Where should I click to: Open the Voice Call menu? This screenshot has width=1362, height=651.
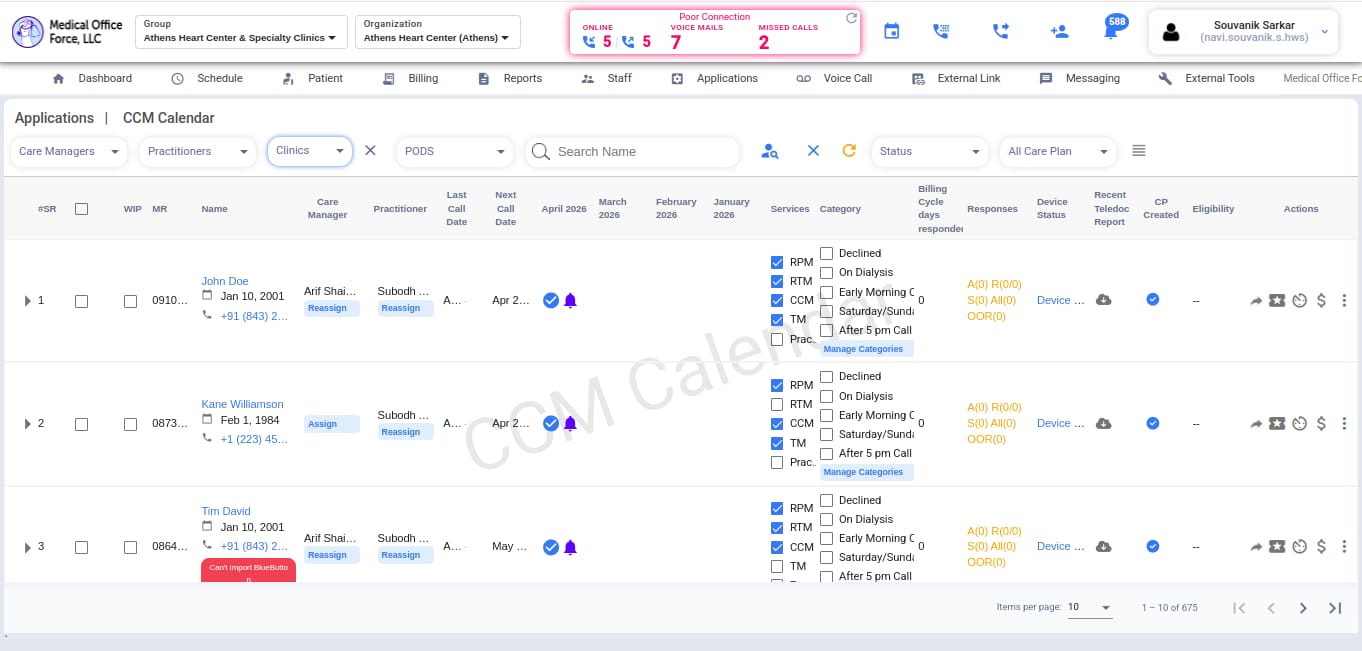[834, 78]
